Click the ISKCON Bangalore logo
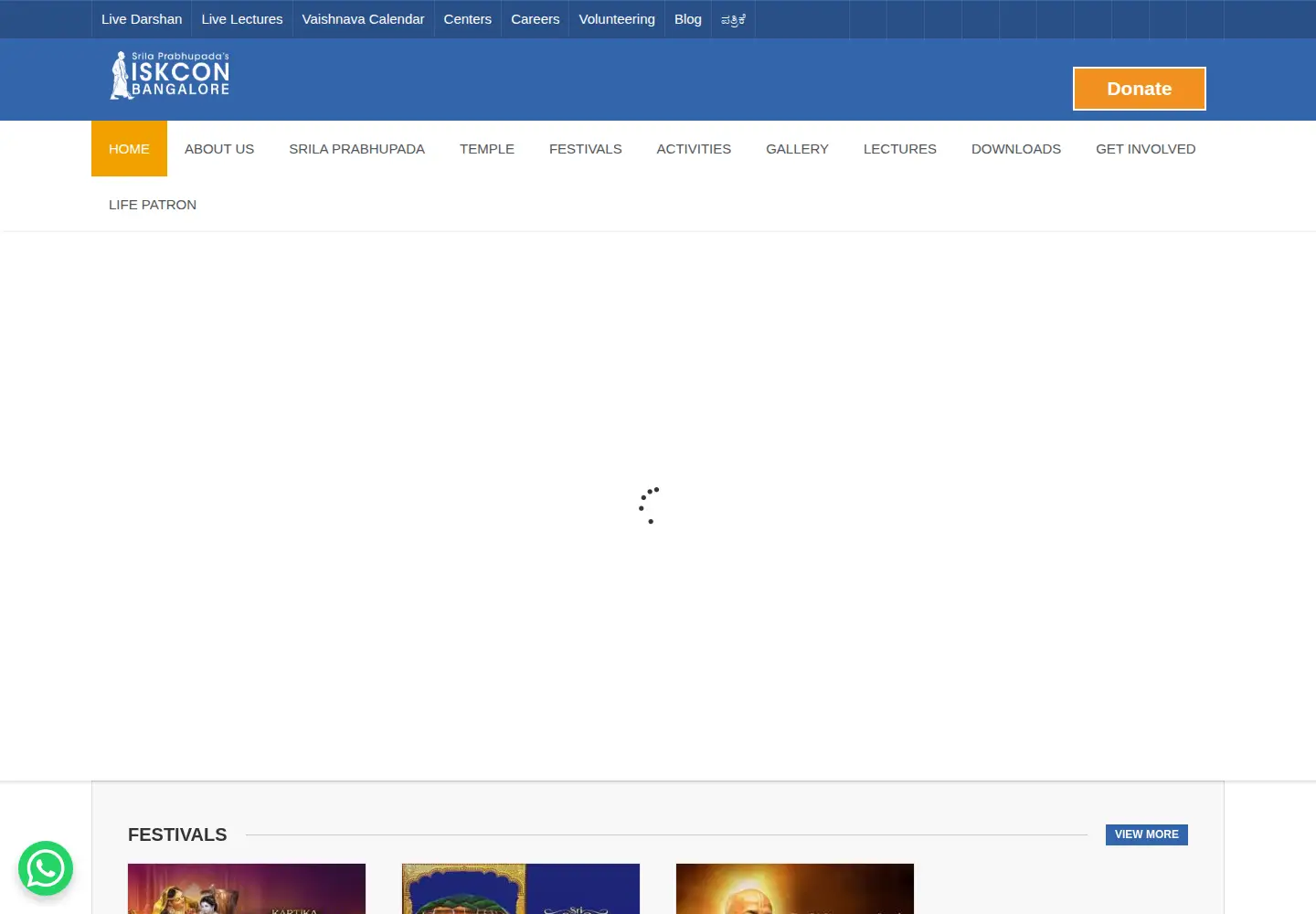Image resolution: width=1316 pixels, height=914 pixels. point(170,75)
